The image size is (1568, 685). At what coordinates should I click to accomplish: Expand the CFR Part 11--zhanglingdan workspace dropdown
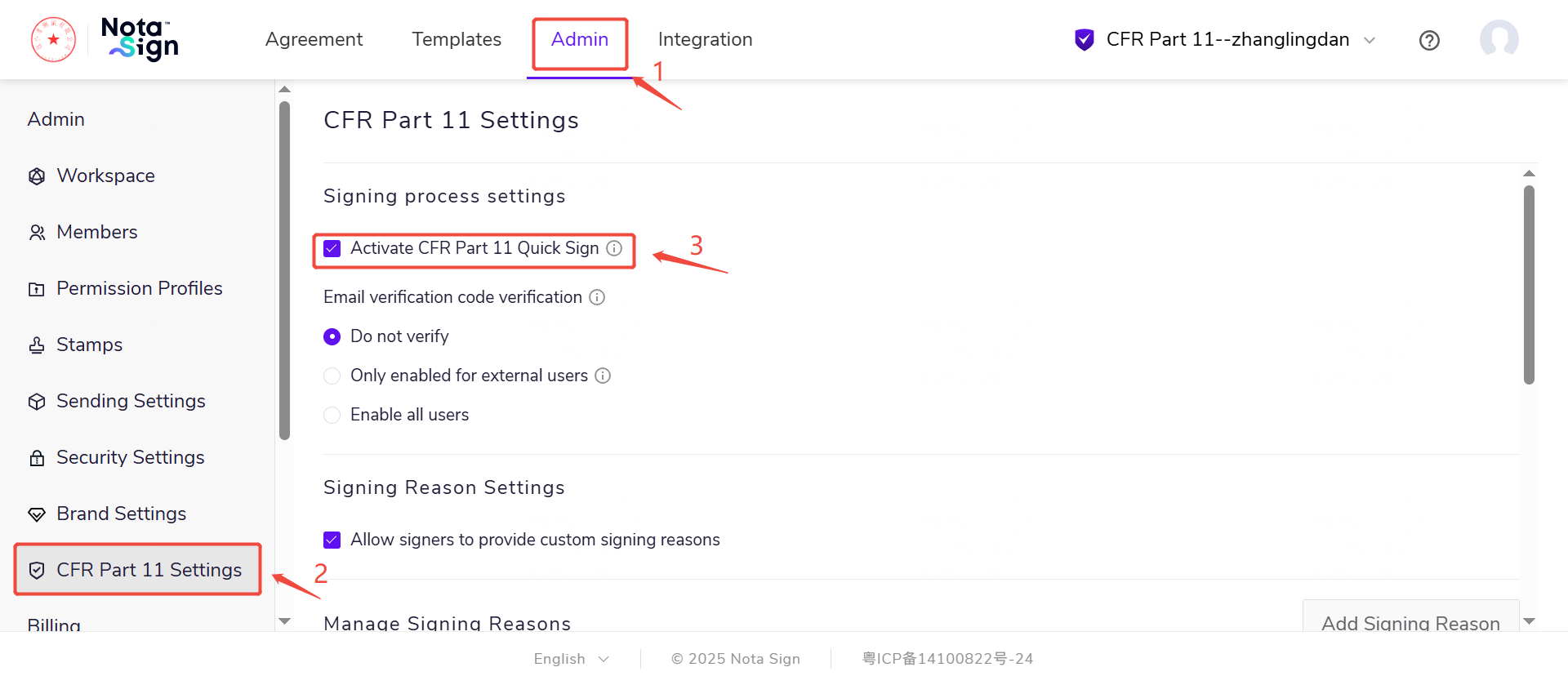tap(1370, 40)
